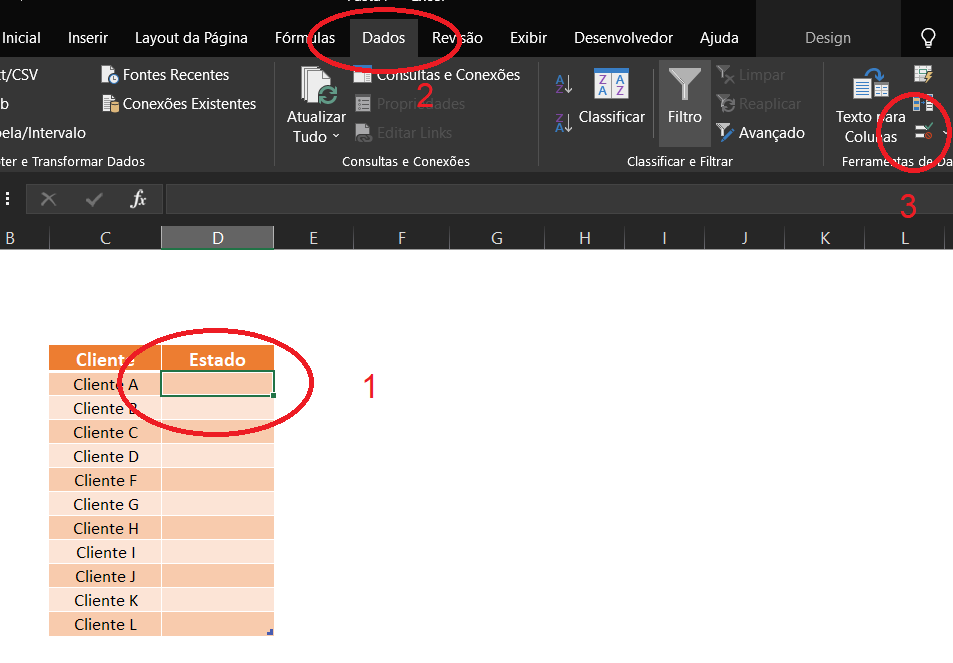Click the Propriedades command
Viewport: 953px width, 663px height.
(410, 104)
